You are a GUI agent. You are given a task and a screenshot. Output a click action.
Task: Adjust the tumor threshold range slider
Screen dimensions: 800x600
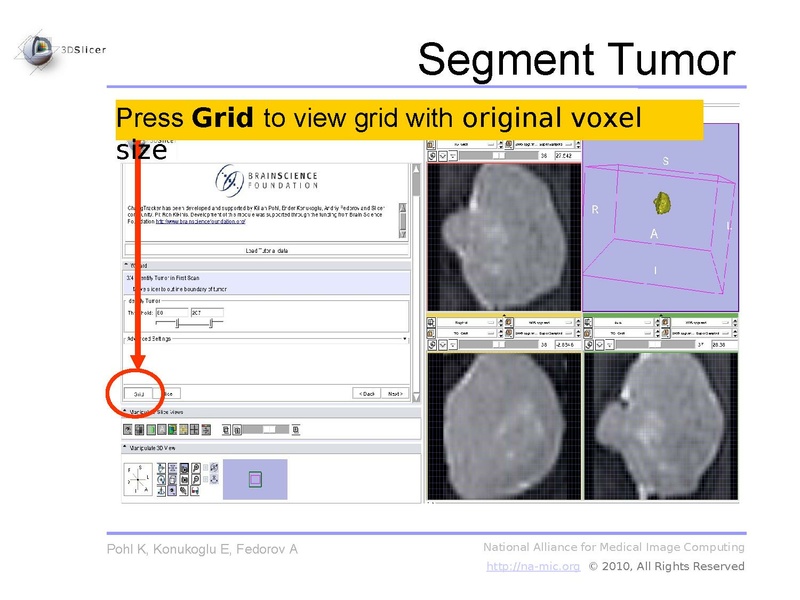pos(179,324)
